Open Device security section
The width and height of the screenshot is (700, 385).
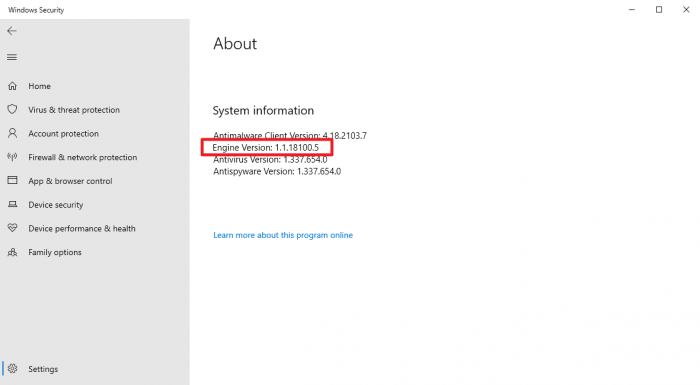pos(56,205)
